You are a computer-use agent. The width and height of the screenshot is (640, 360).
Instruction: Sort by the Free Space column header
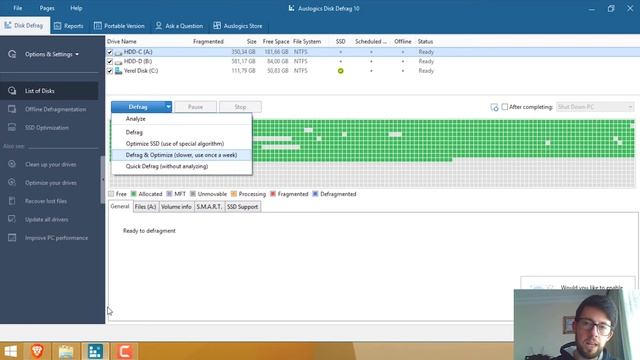[x=276, y=42]
